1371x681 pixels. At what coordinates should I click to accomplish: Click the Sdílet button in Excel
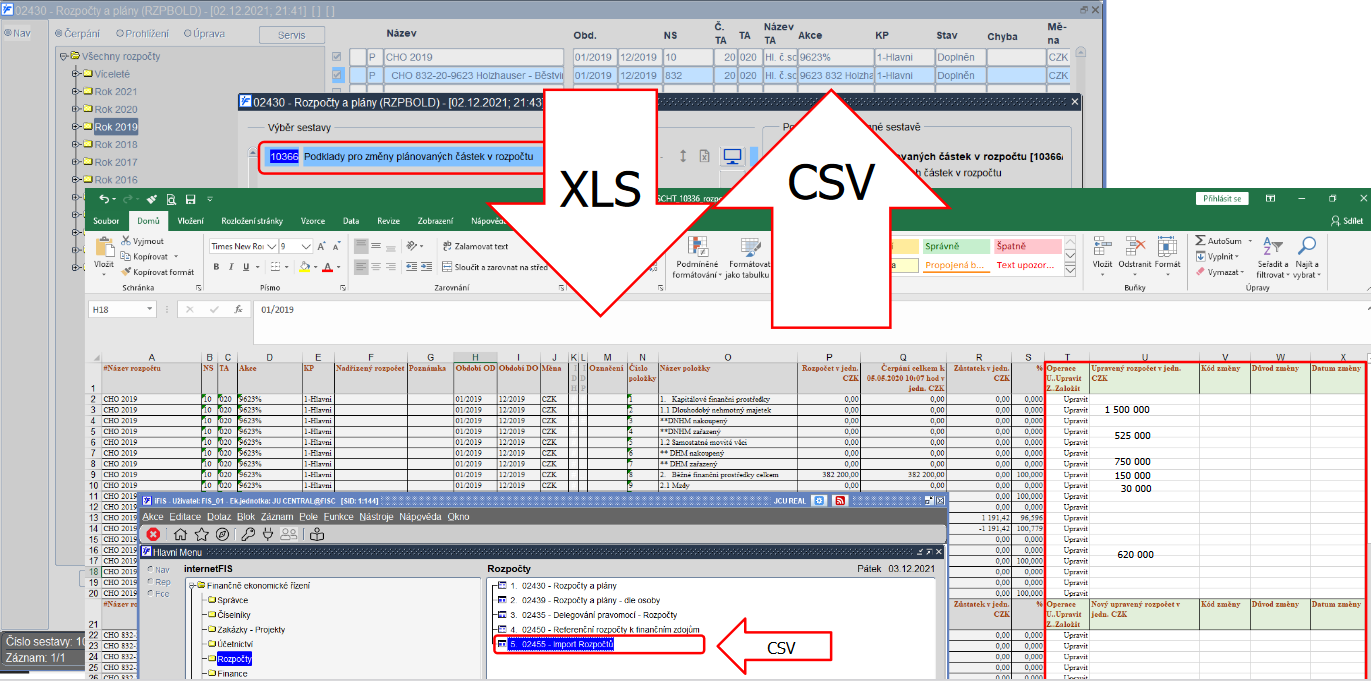pyautogui.click(x=1347, y=221)
